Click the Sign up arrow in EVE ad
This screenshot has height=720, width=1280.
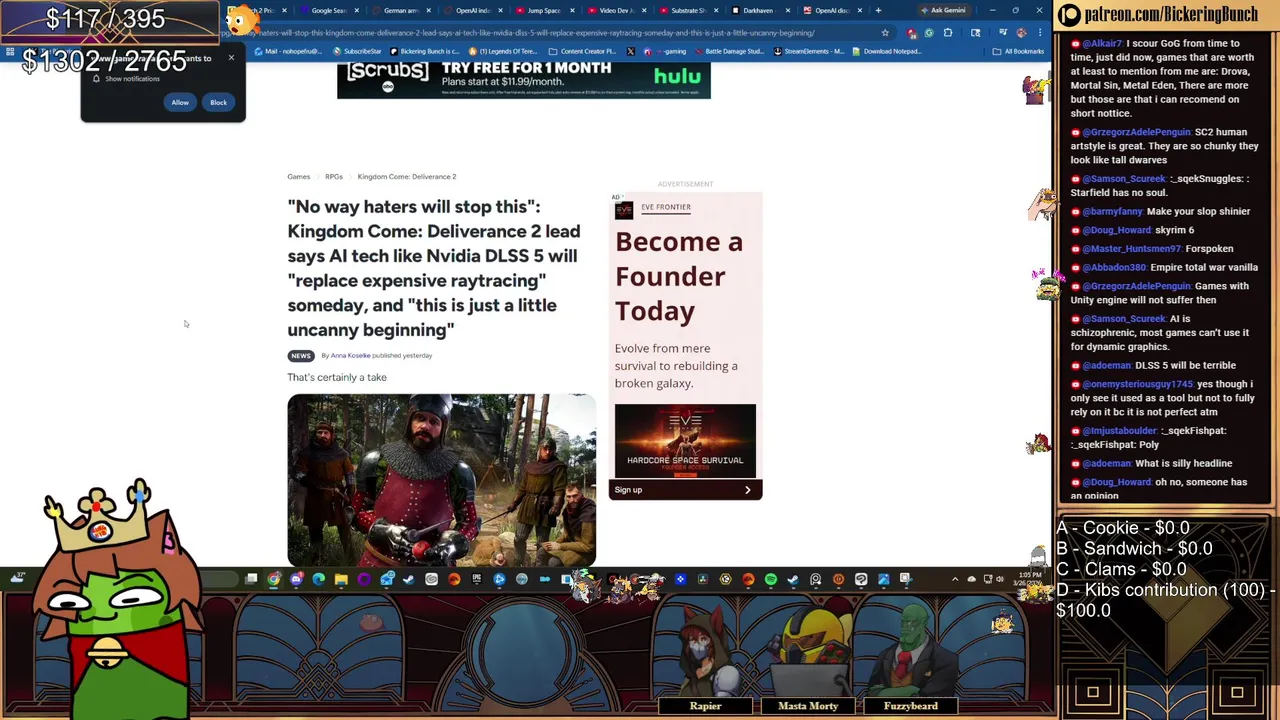[747, 490]
